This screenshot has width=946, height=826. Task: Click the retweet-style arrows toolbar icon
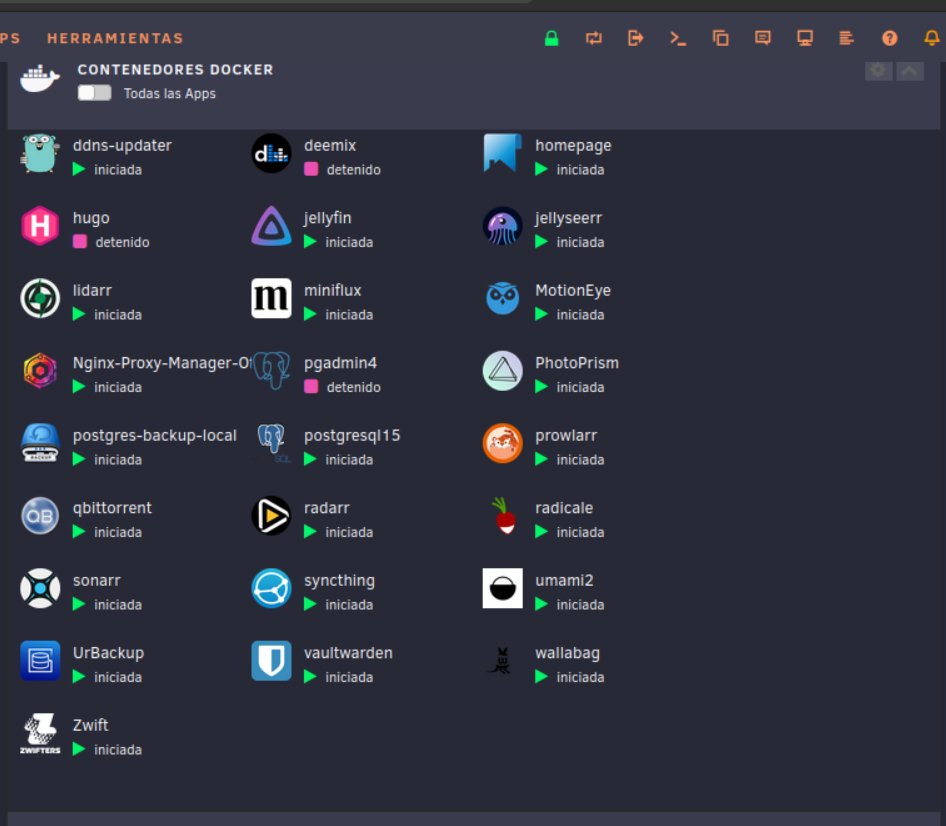[594, 38]
